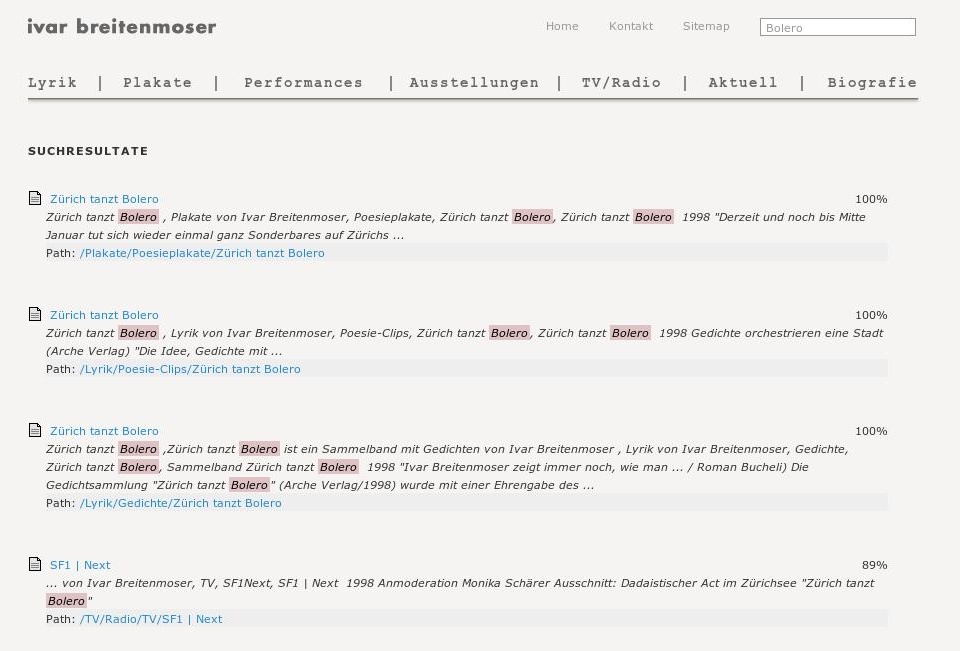Open the Lyrik menu
960x651 pixels.
click(53, 83)
